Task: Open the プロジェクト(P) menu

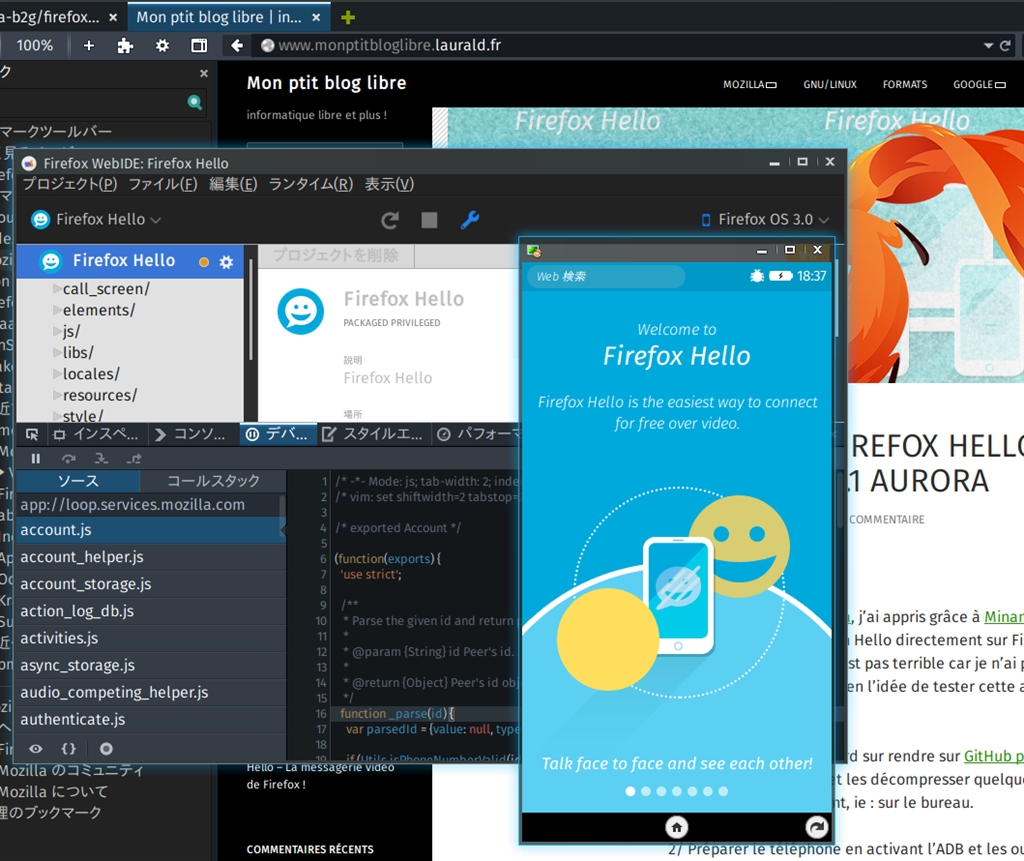Action: [70, 184]
